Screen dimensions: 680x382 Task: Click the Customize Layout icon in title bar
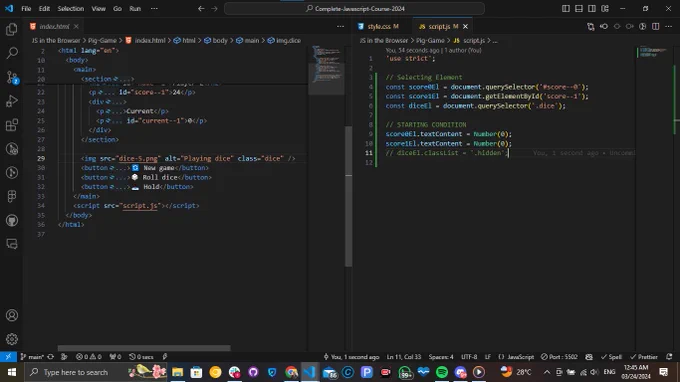605,9
